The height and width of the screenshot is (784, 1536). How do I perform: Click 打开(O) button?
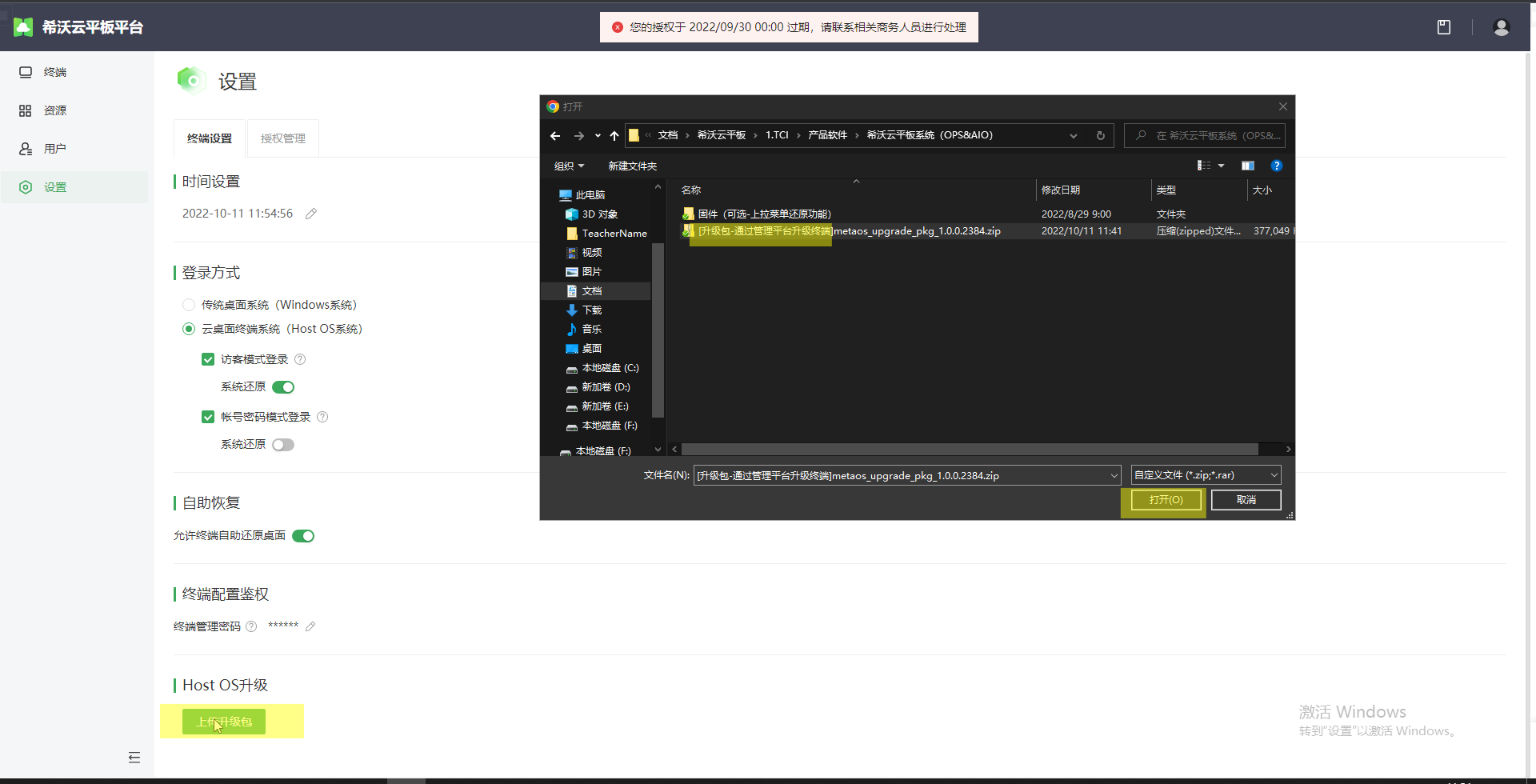coord(1166,500)
